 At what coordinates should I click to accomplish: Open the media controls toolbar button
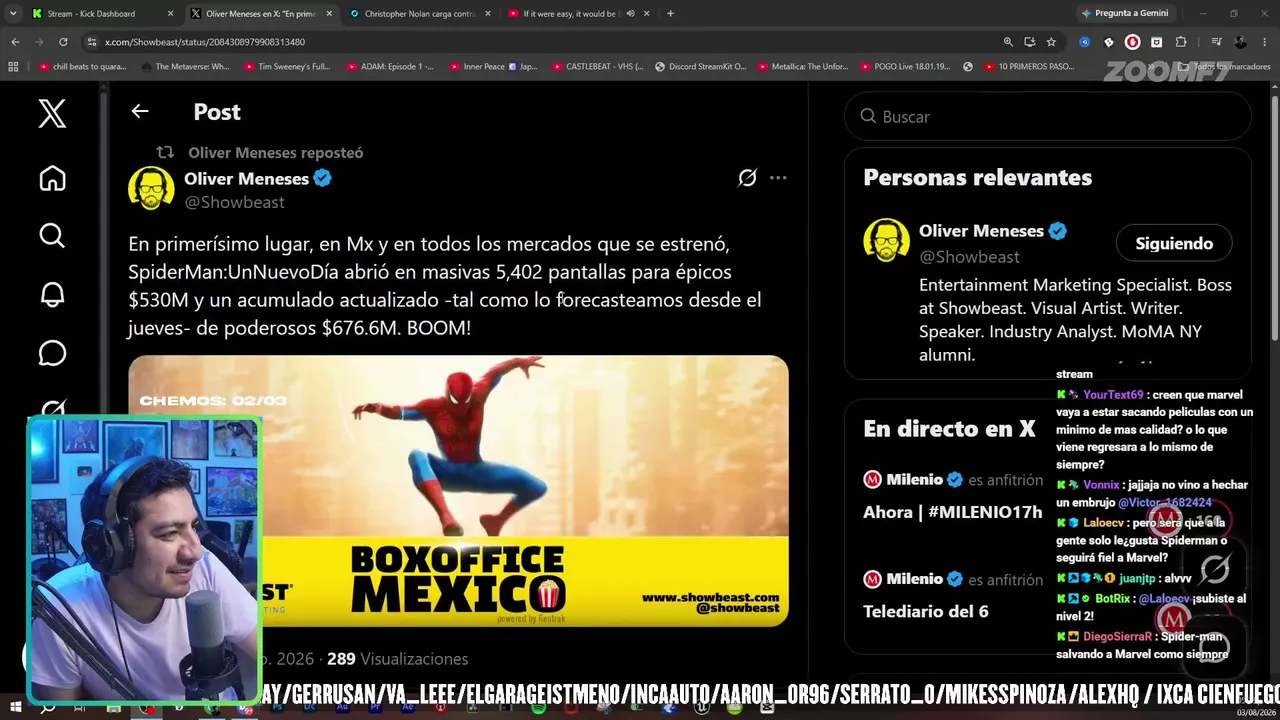(x=1216, y=42)
